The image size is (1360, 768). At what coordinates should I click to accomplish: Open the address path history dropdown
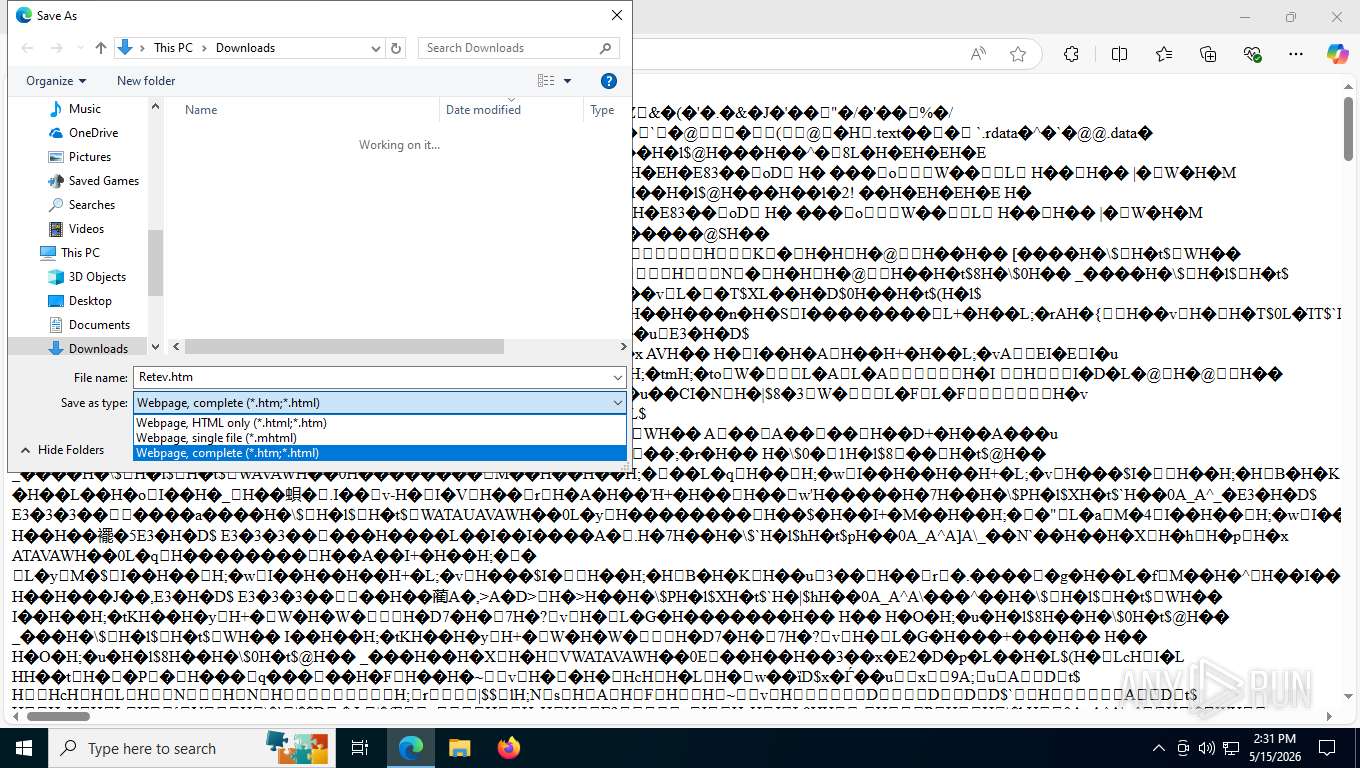point(376,48)
